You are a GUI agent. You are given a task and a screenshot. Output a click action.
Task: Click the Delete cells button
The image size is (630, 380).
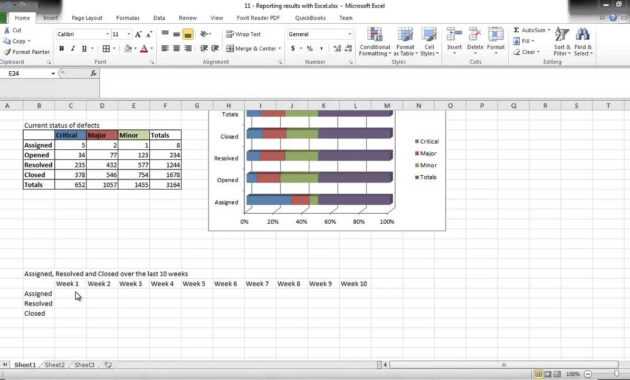point(475,41)
